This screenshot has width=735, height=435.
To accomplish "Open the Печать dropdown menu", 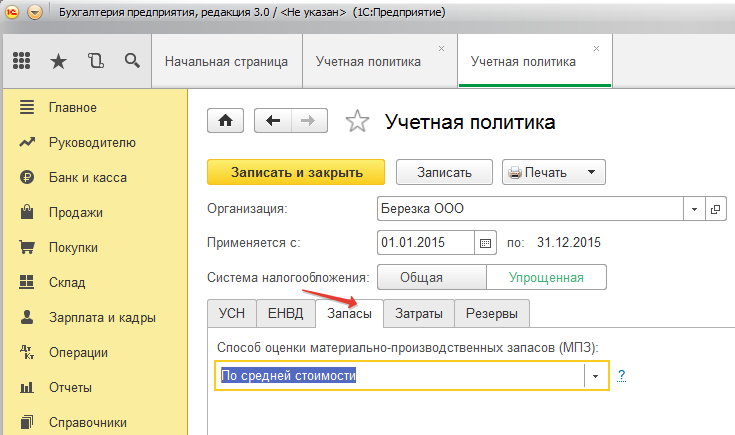I will pyautogui.click(x=591, y=172).
